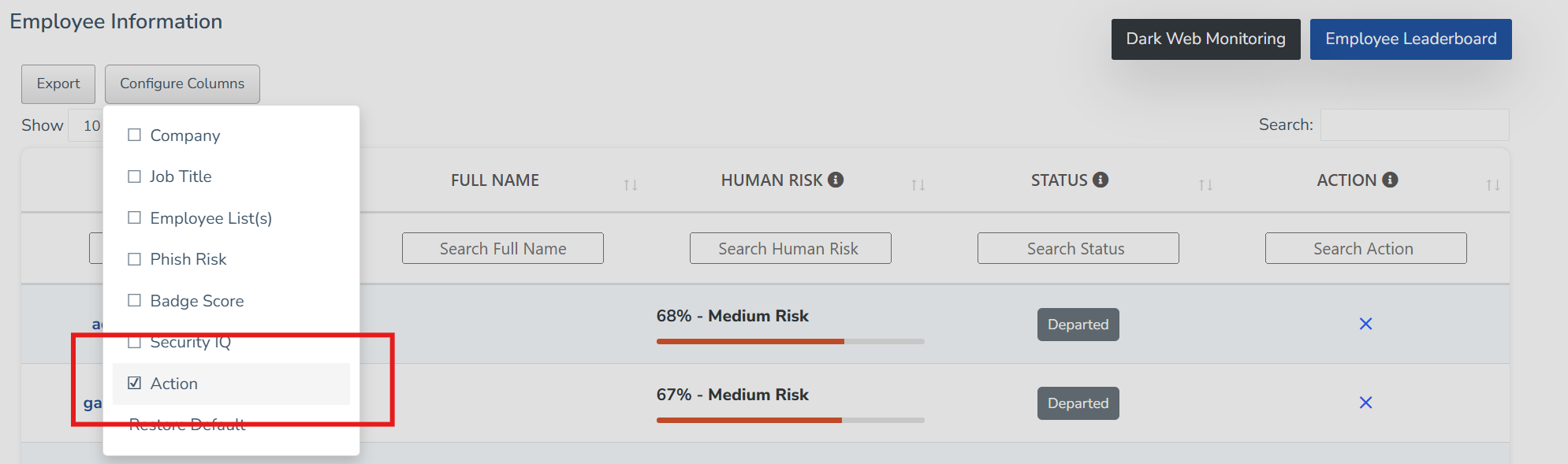Open the Show entries count dropdown
The height and width of the screenshot is (464, 1568).
tap(88, 125)
